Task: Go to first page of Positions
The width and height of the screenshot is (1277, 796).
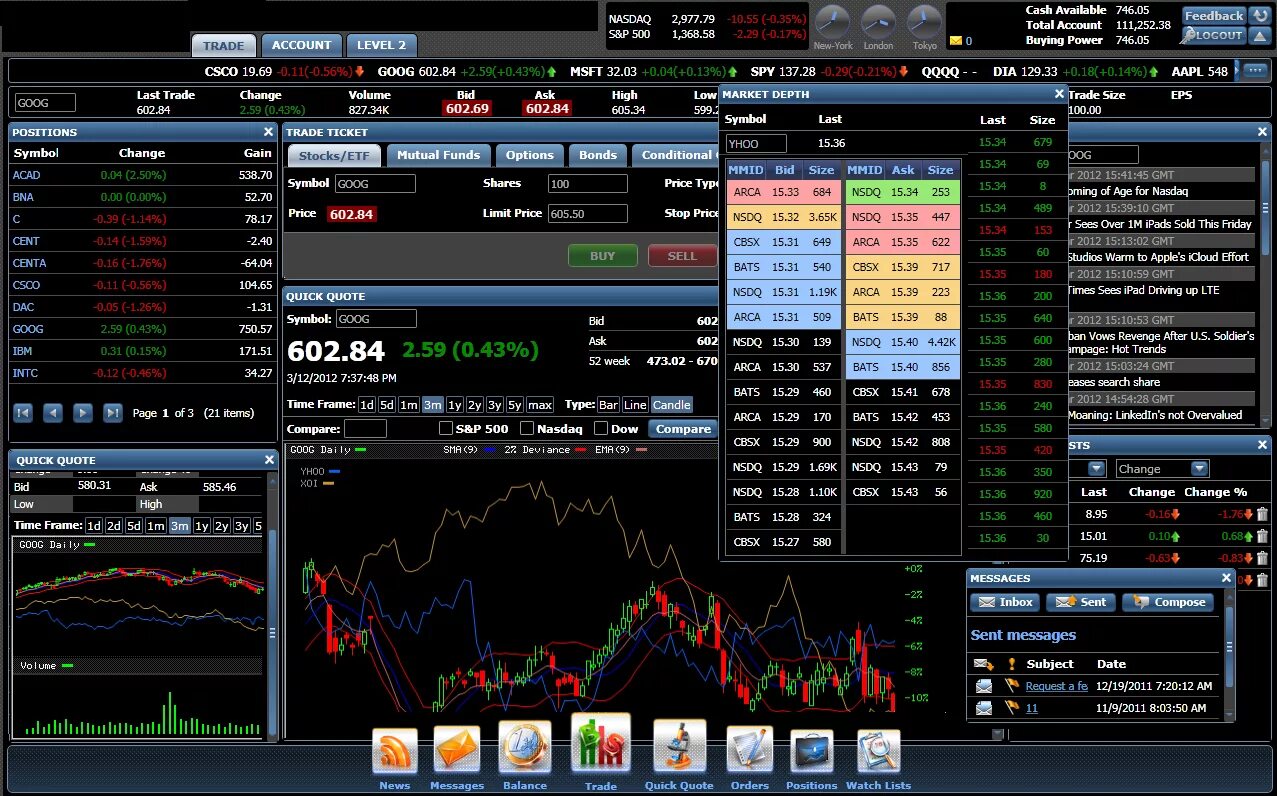Action: 23,412
